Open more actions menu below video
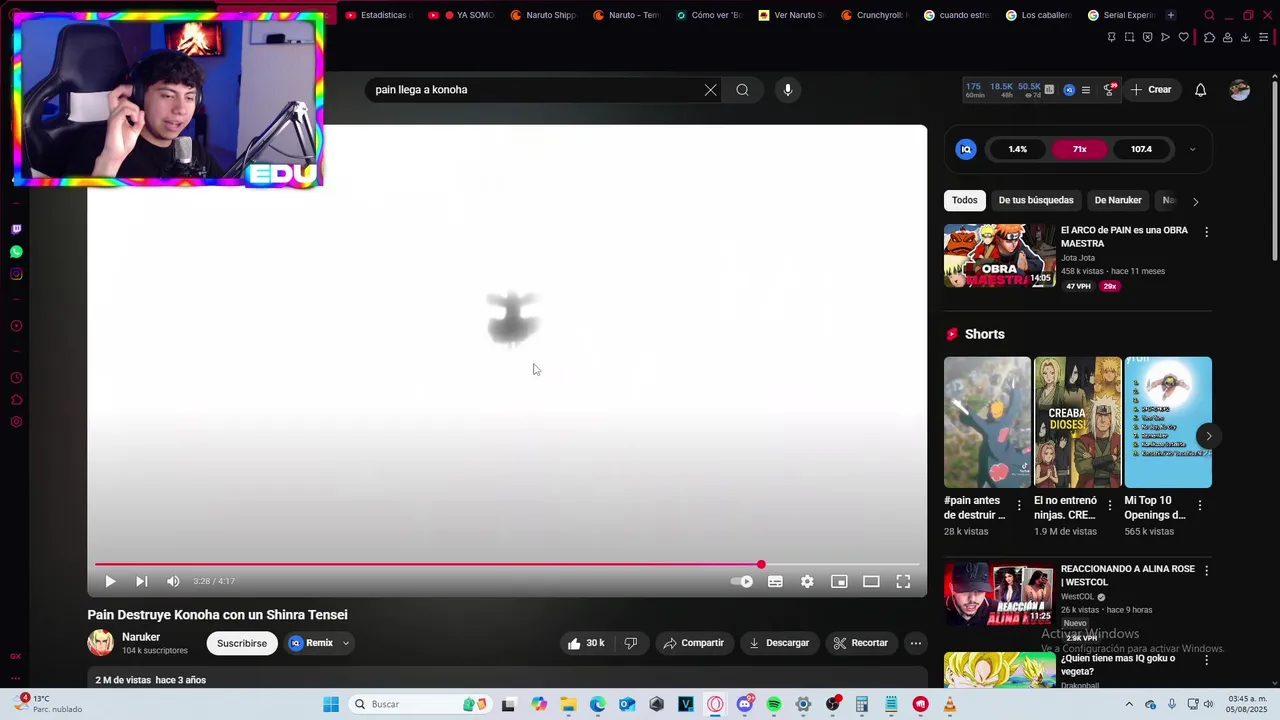 point(916,643)
